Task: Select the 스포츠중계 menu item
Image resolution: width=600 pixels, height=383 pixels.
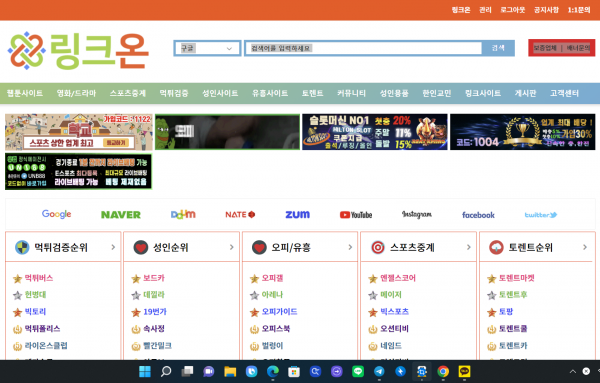Action: [128, 93]
